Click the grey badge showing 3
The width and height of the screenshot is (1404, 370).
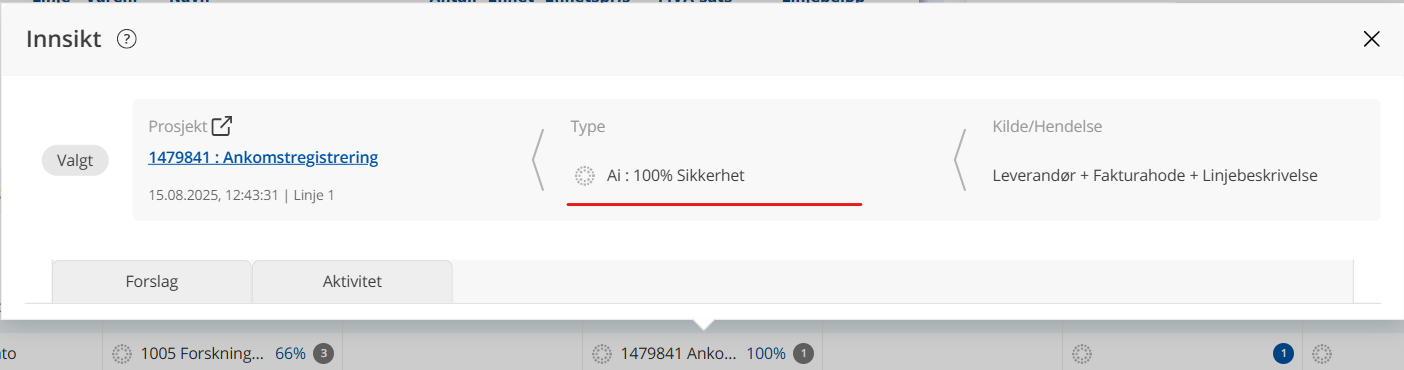click(323, 353)
